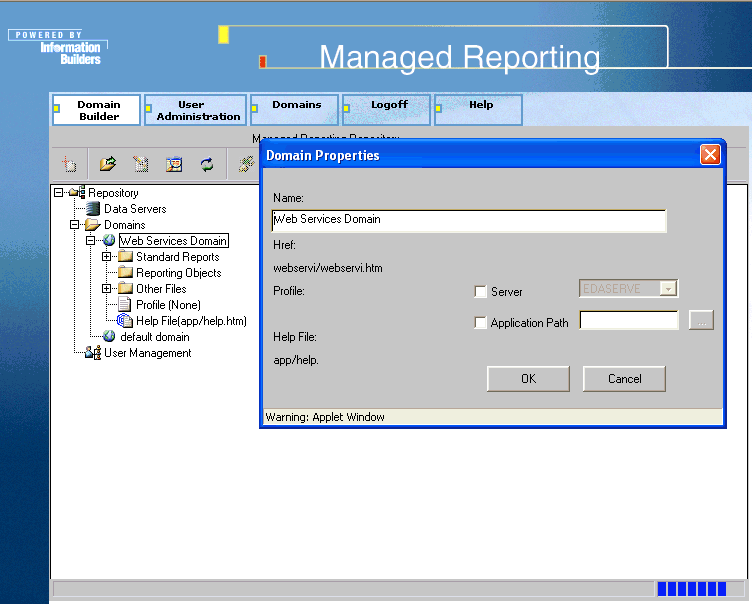Screen dimensions: 752x604
Task: Click the New item toolbar icon
Action: tap(70, 165)
